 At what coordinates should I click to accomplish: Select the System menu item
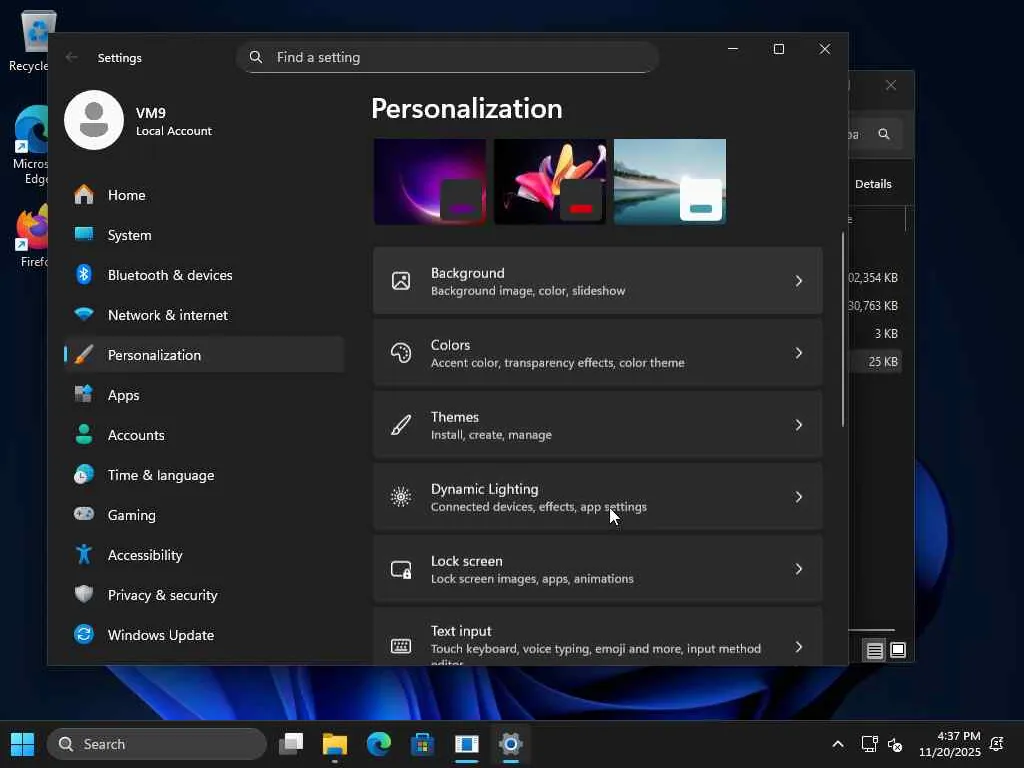point(130,235)
